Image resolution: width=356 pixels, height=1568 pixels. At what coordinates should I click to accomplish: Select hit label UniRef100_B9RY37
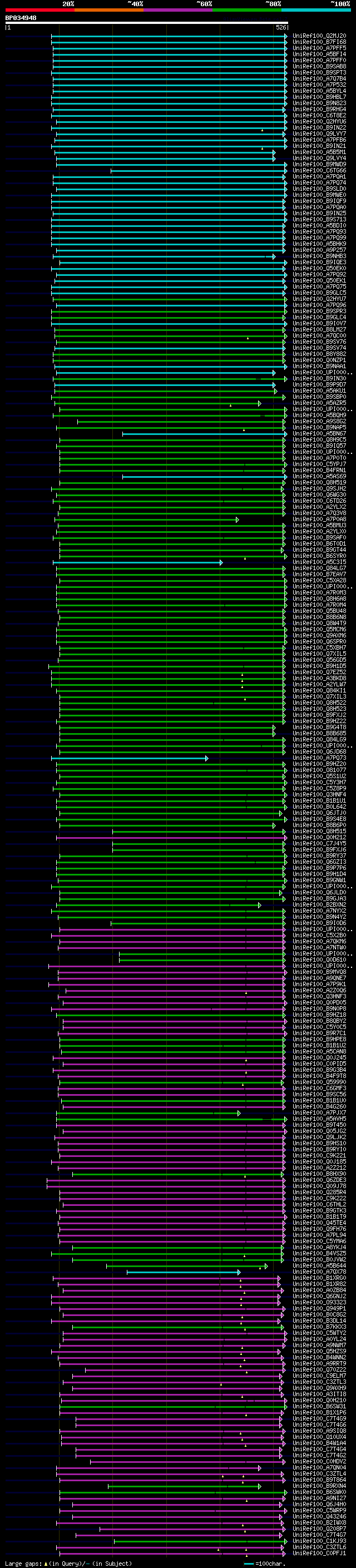pyautogui.click(x=319, y=856)
